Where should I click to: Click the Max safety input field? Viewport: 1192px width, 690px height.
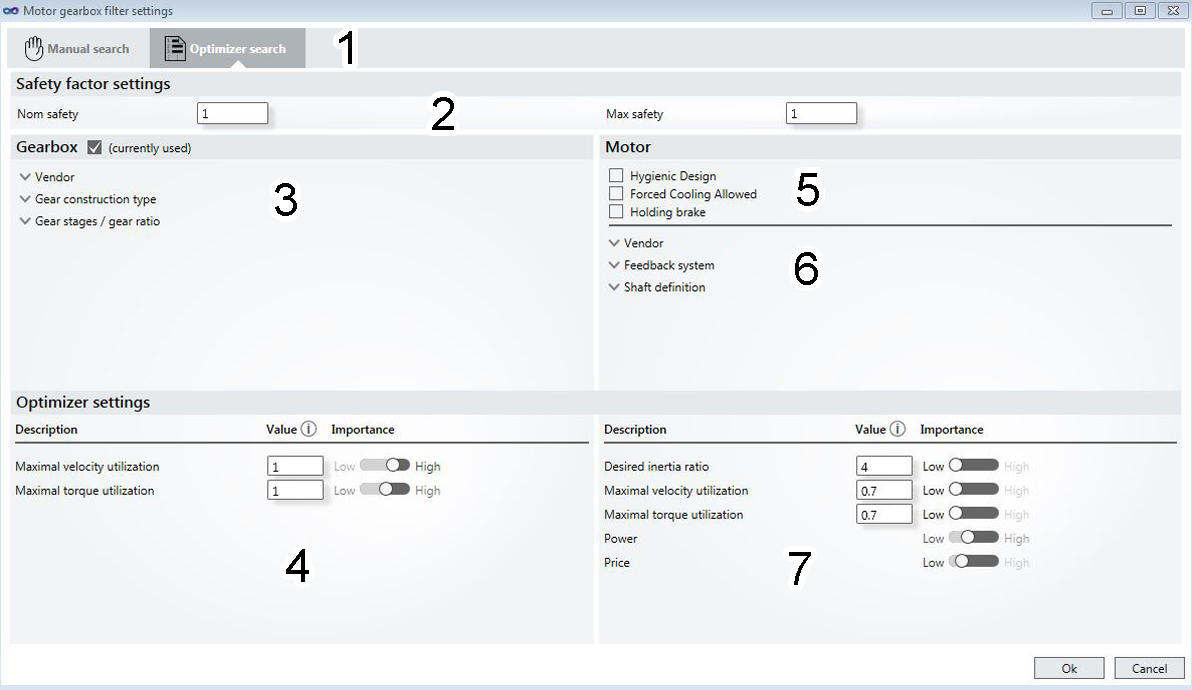coord(821,113)
